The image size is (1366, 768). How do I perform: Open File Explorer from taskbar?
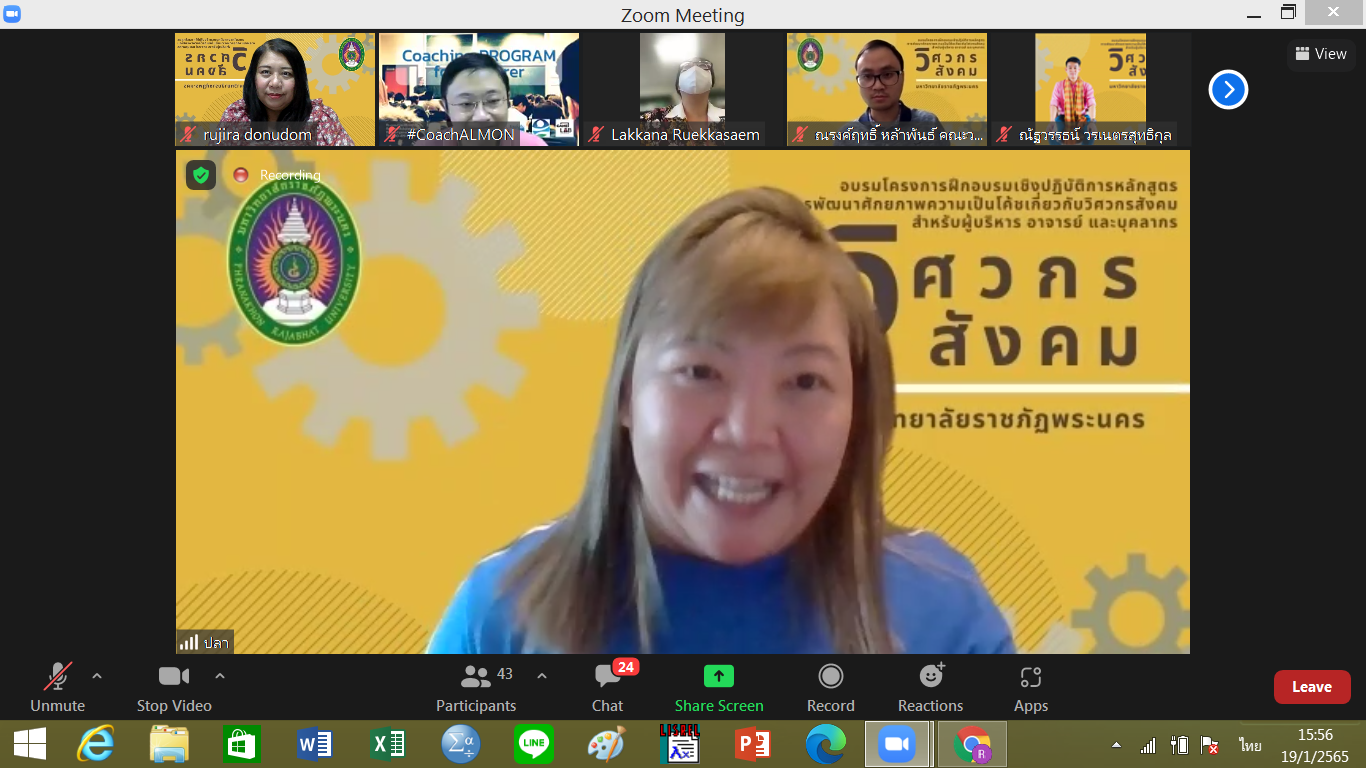coord(169,744)
